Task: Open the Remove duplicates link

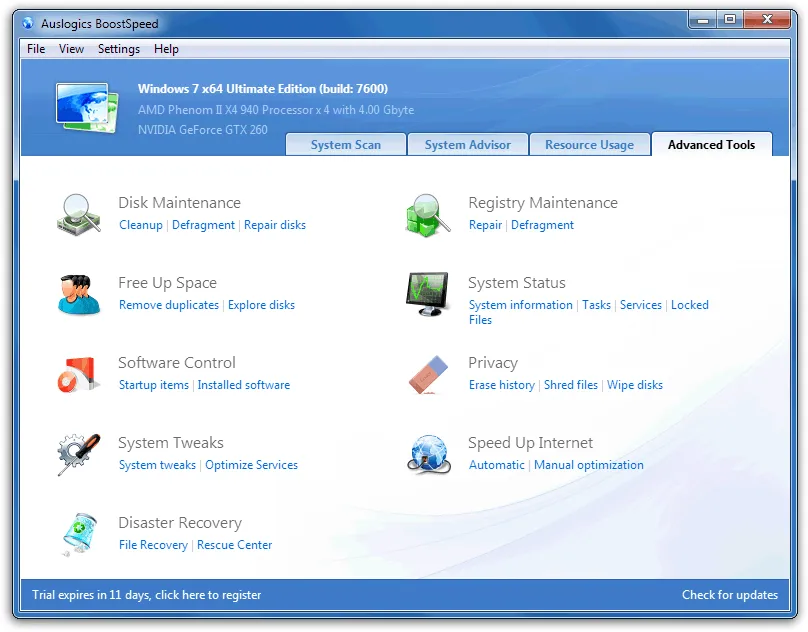Action: 168,305
